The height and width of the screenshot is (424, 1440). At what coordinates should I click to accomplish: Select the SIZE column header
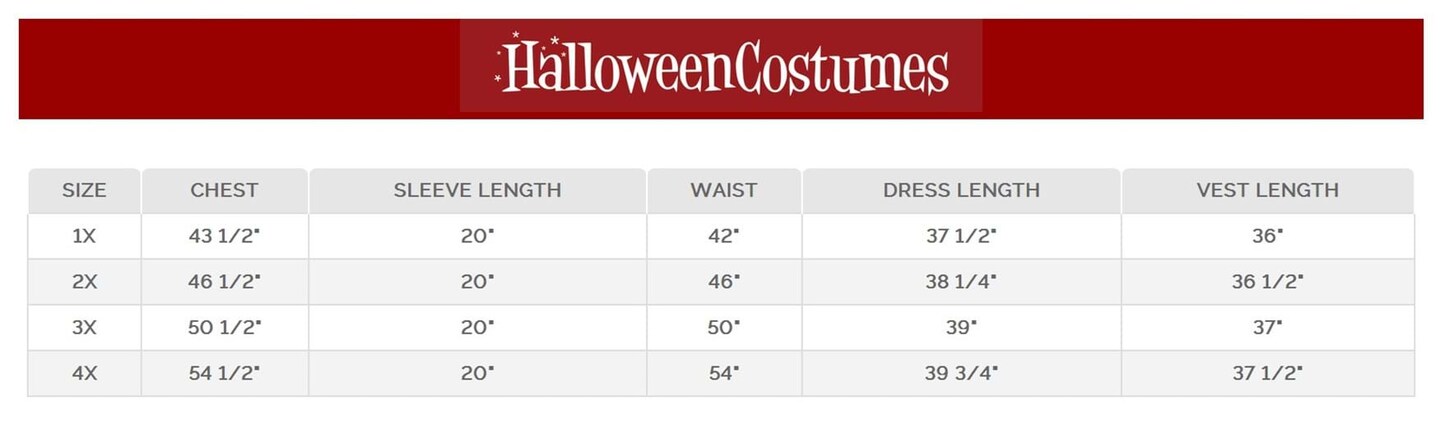84,190
